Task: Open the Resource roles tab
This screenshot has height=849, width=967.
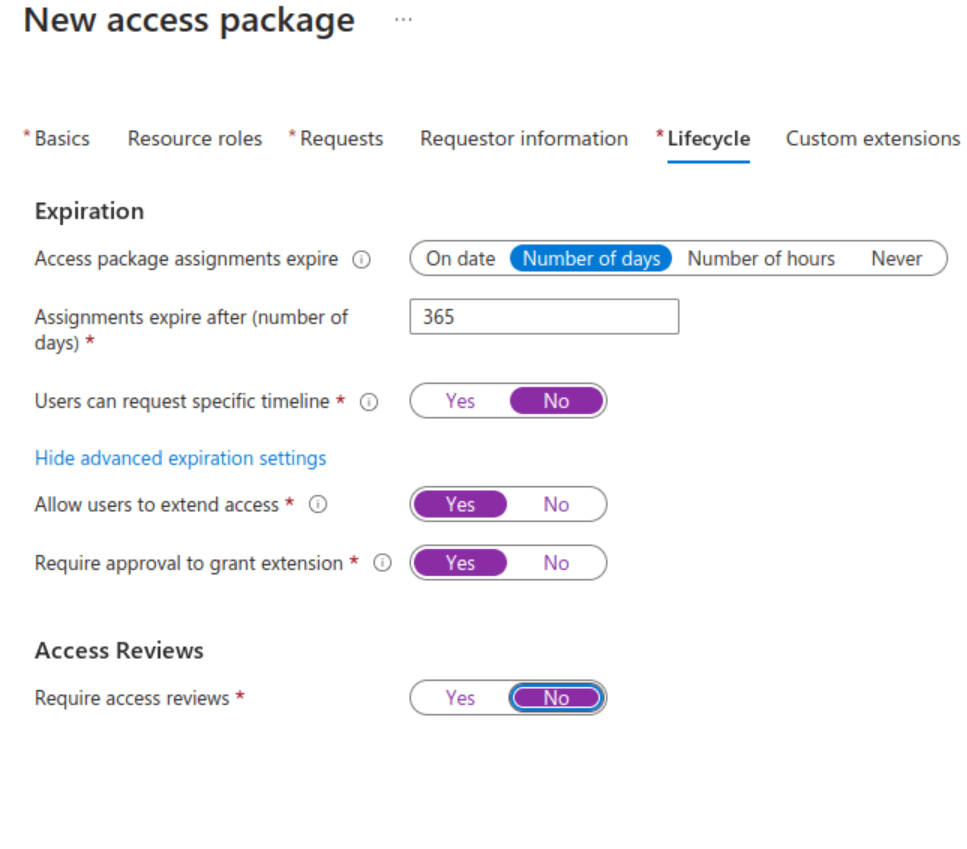Action: (x=195, y=139)
